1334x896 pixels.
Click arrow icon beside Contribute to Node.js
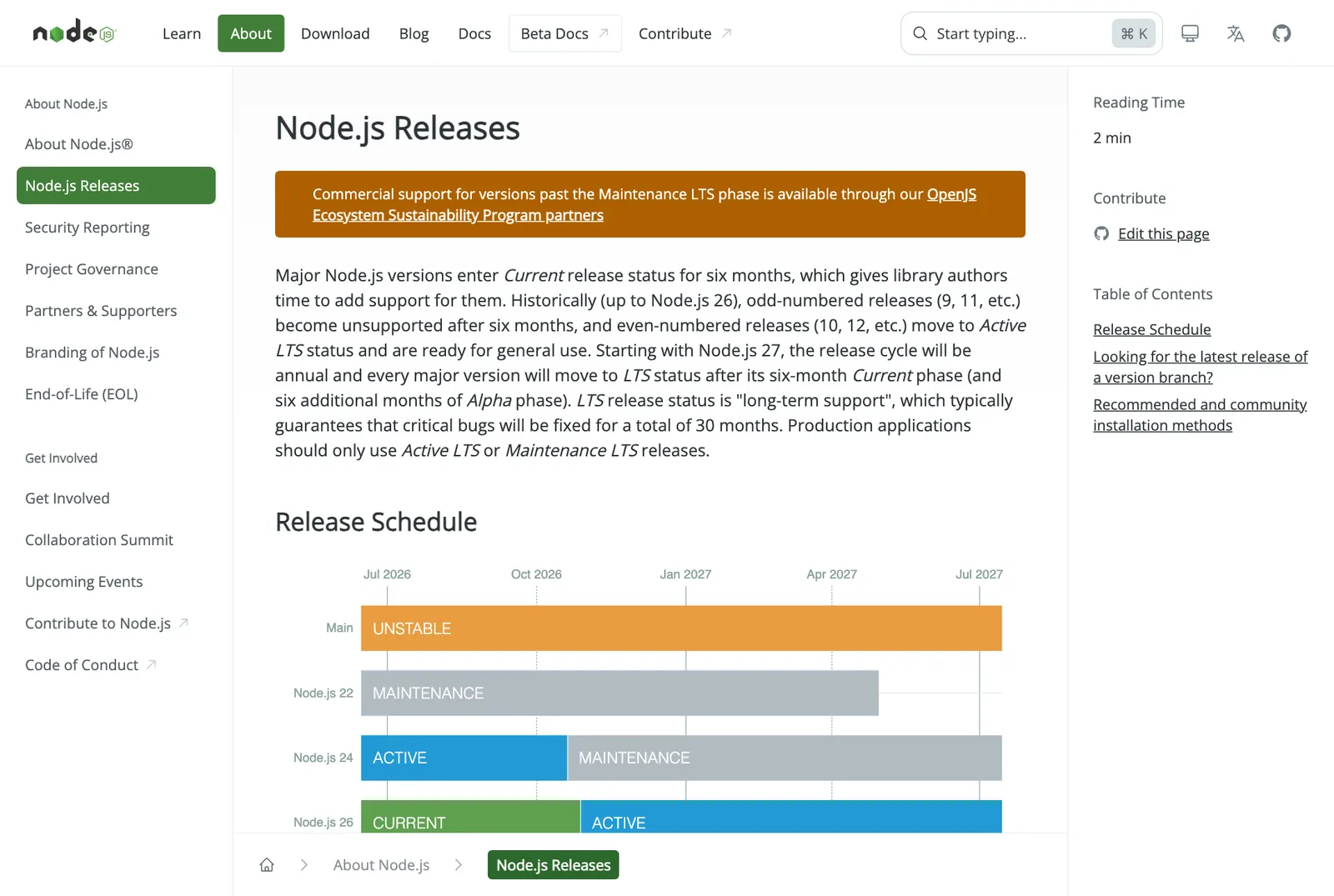(x=183, y=623)
